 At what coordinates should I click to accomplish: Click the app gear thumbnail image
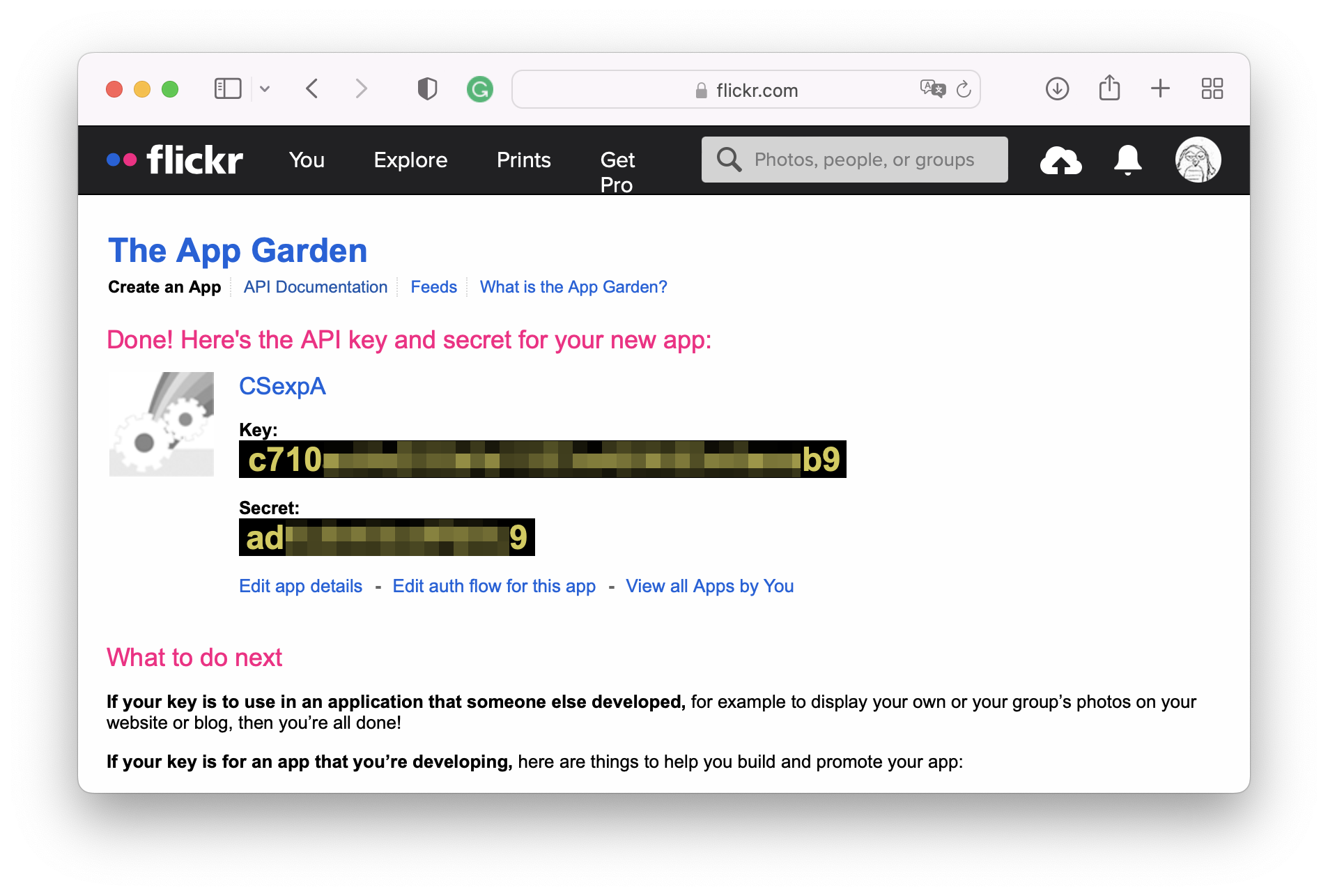pyautogui.click(x=162, y=424)
